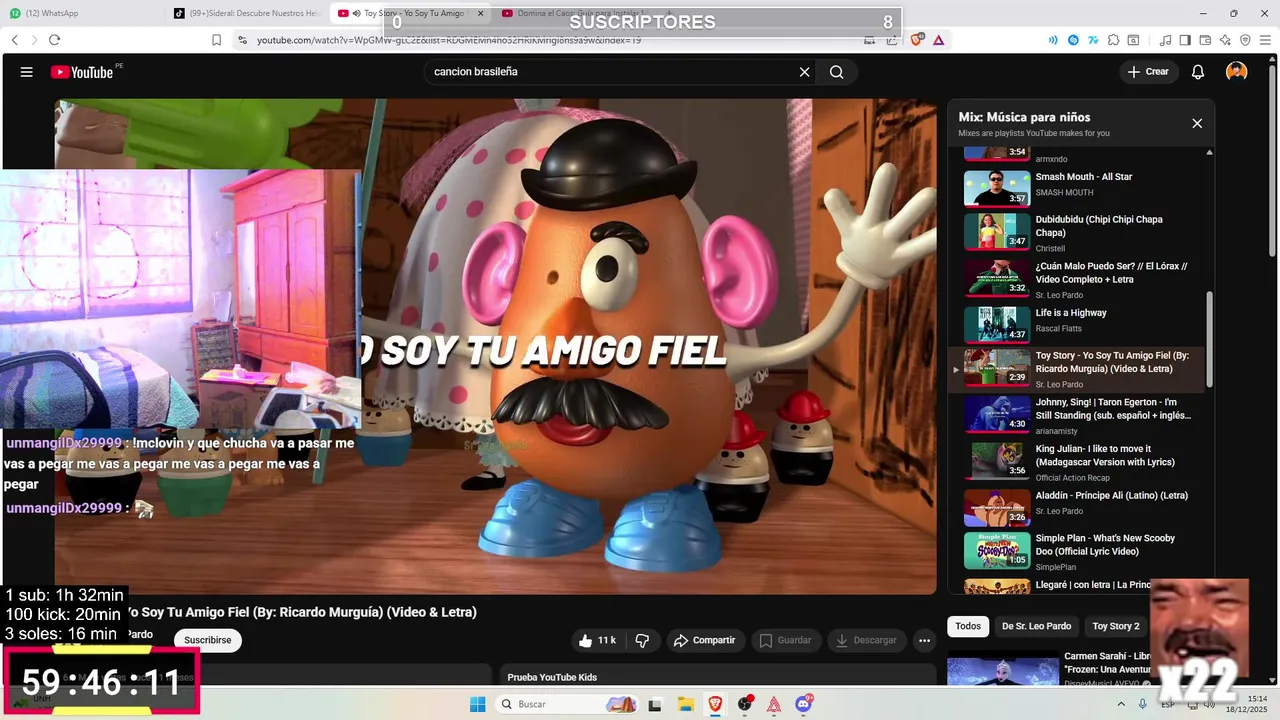Click Compartir to share the video
This screenshot has height=720, width=1280.
[x=704, y=640]
